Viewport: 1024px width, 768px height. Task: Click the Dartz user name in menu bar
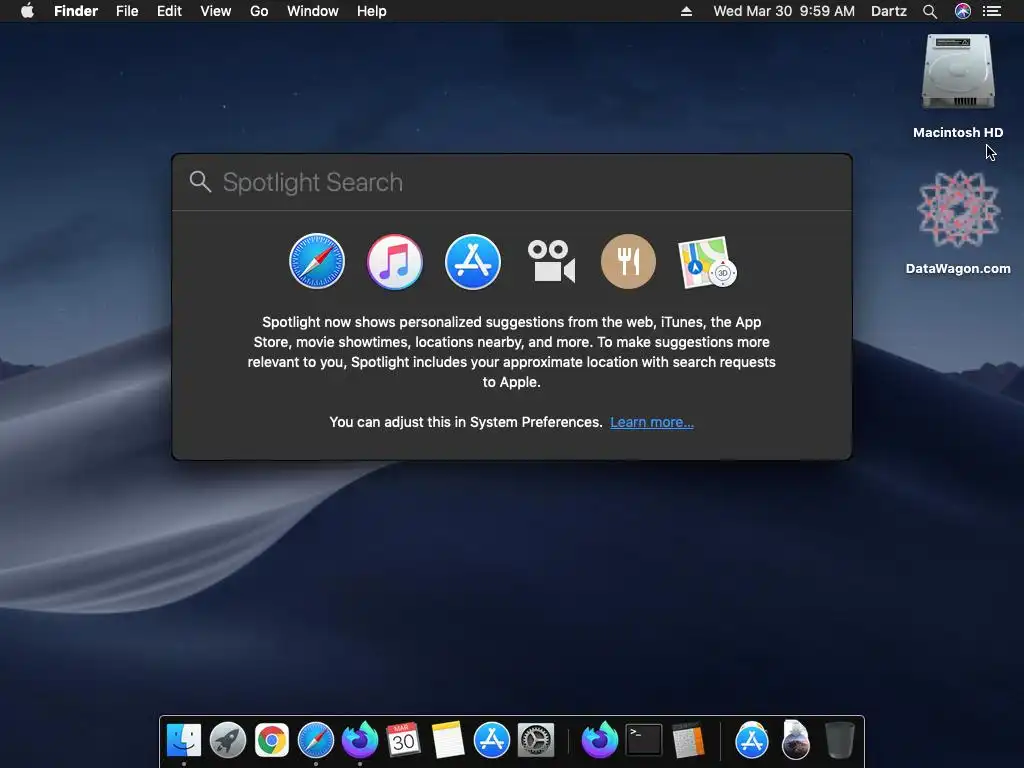889,11
